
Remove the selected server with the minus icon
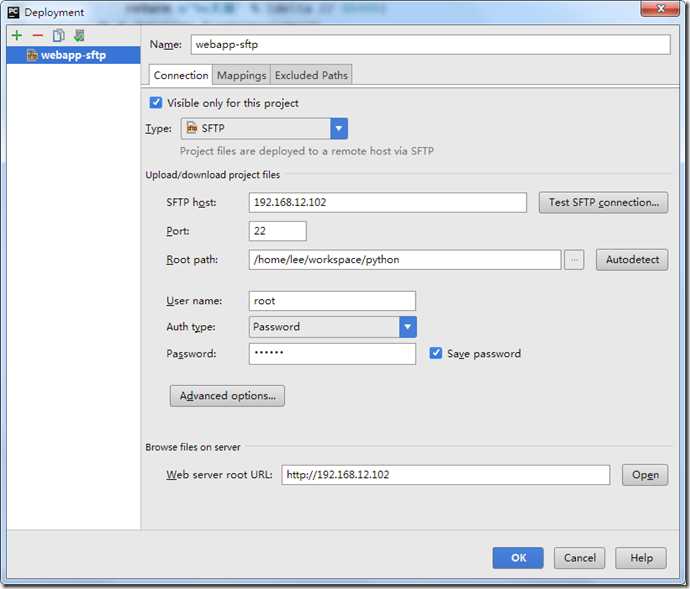tap(38, 36)
